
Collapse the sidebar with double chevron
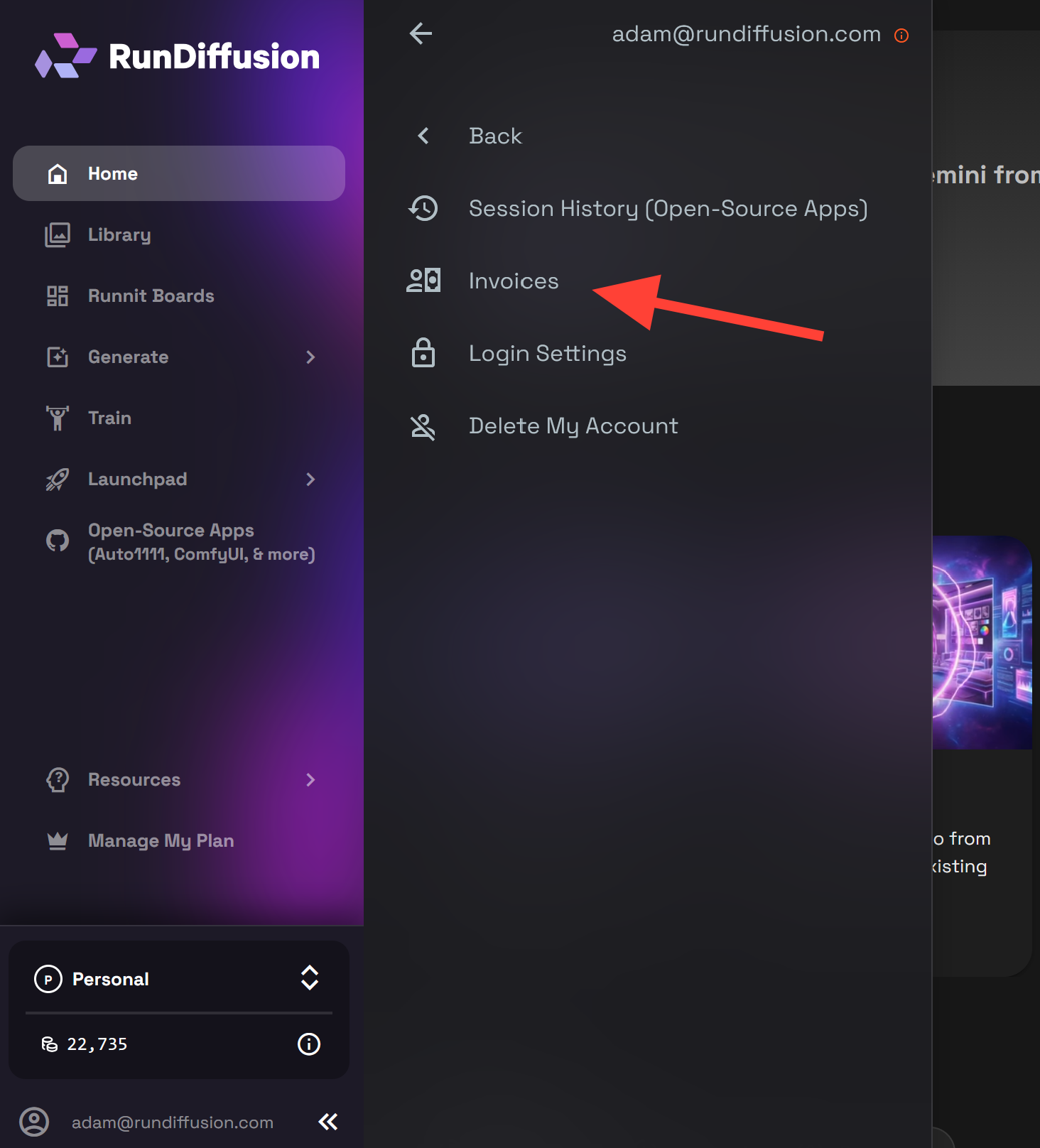[x=328, y=1122]
